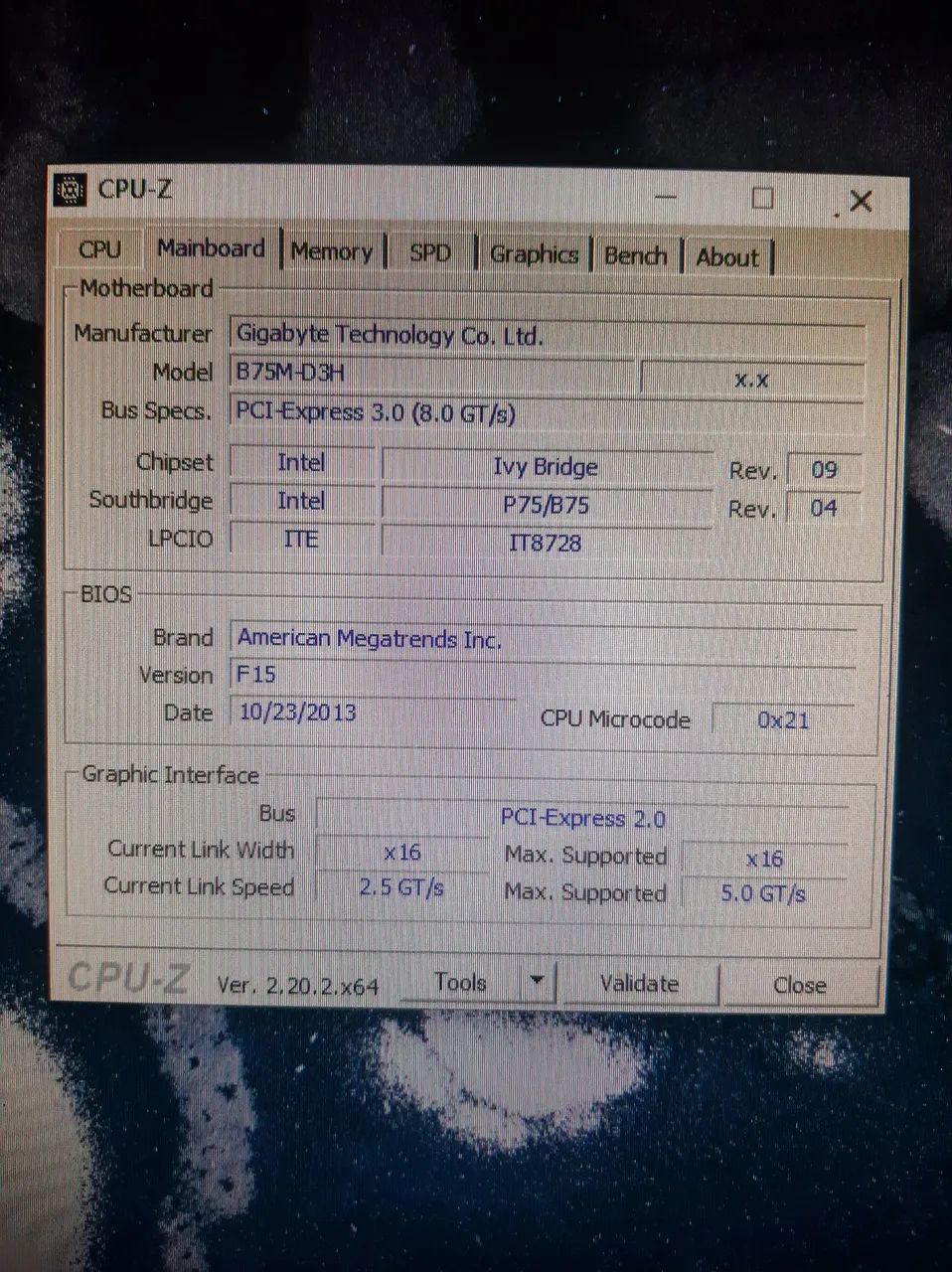Click the Ivy Bridge chipset field
The image size is (952, 1272).
547,467
